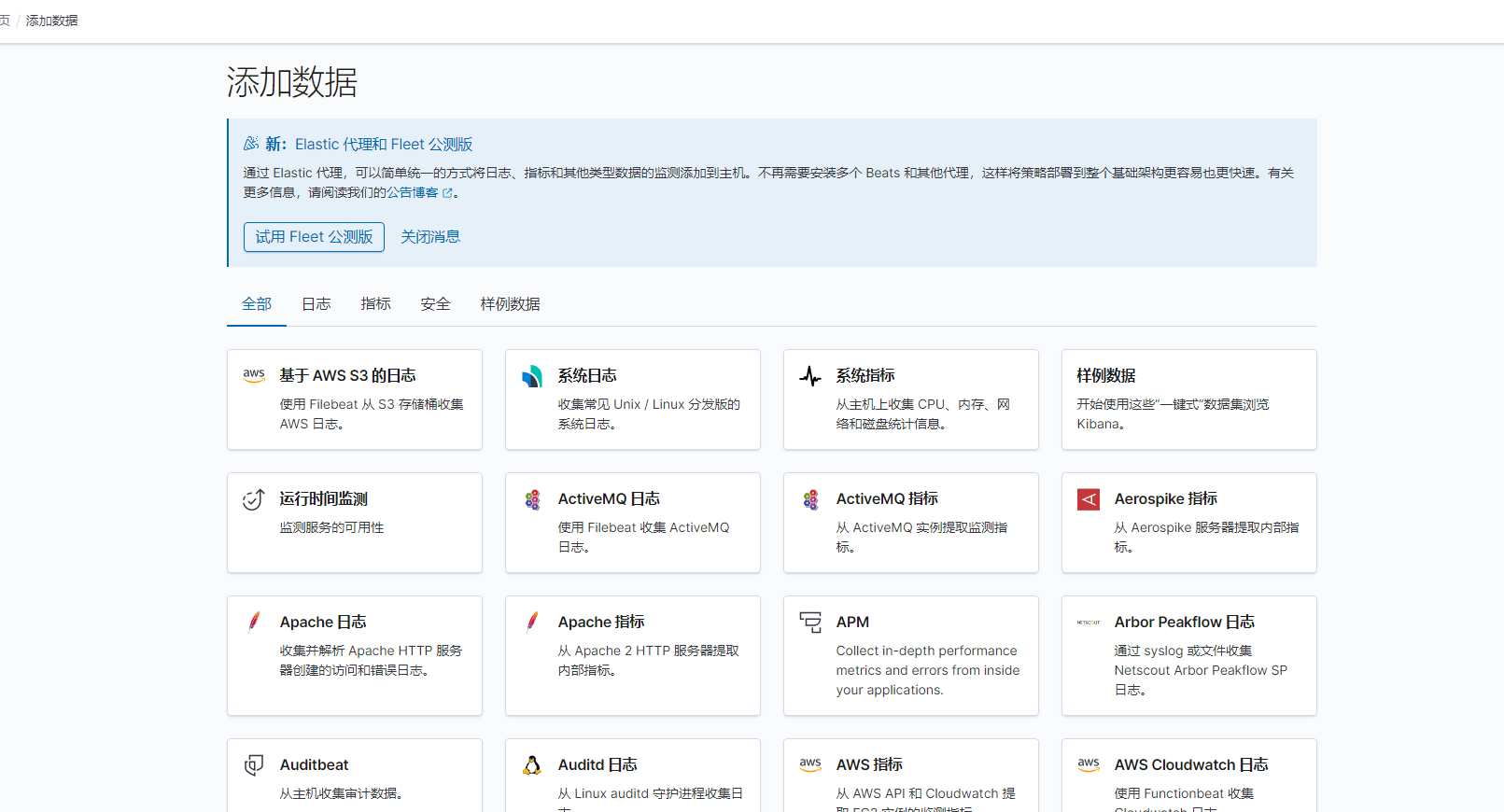This screenshot has width=1504, height=812.
Task: Dismiss the callout via 关闭消息
Action: [x=430, y=237]
